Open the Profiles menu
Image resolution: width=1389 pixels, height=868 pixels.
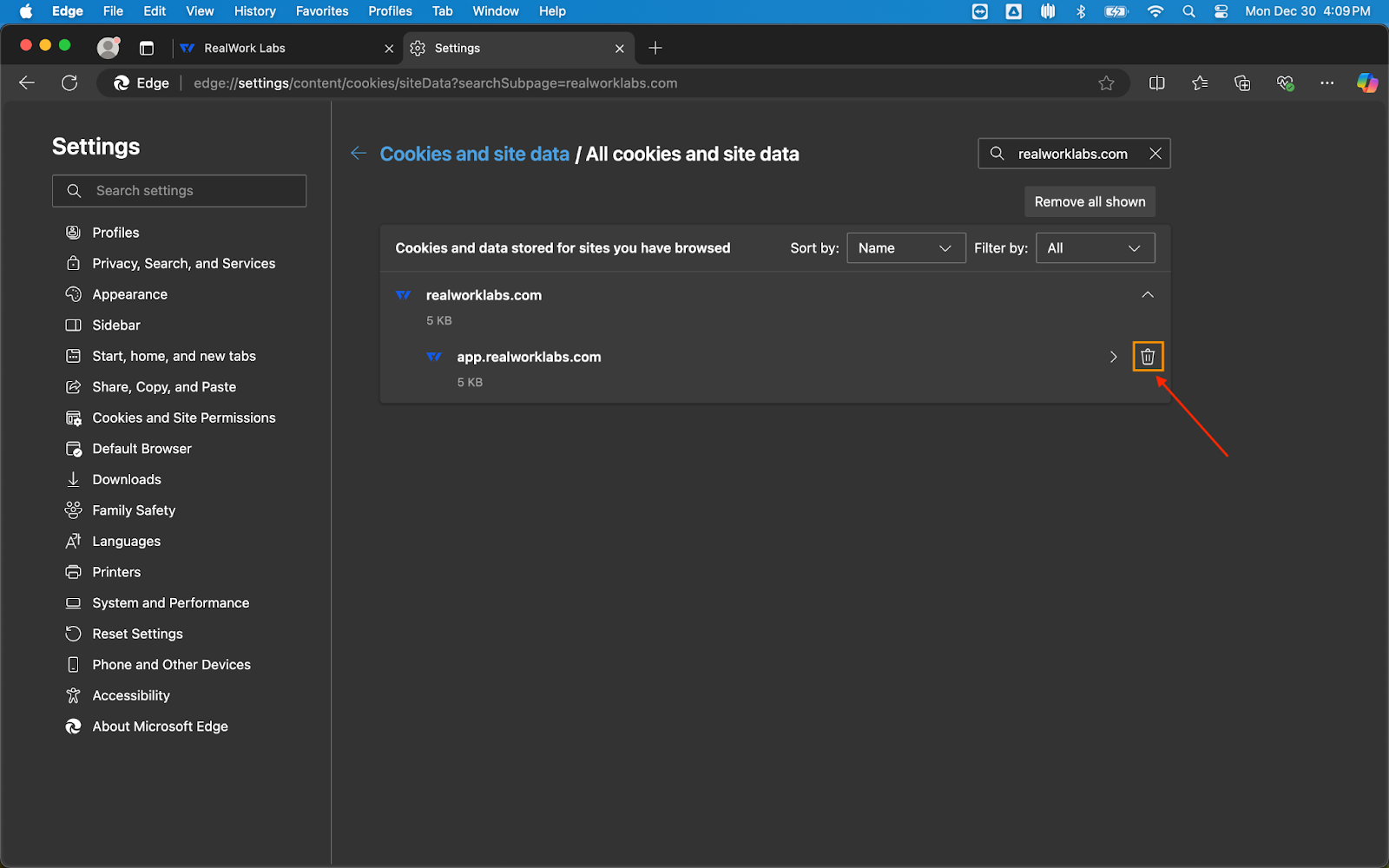coord(390,11)
